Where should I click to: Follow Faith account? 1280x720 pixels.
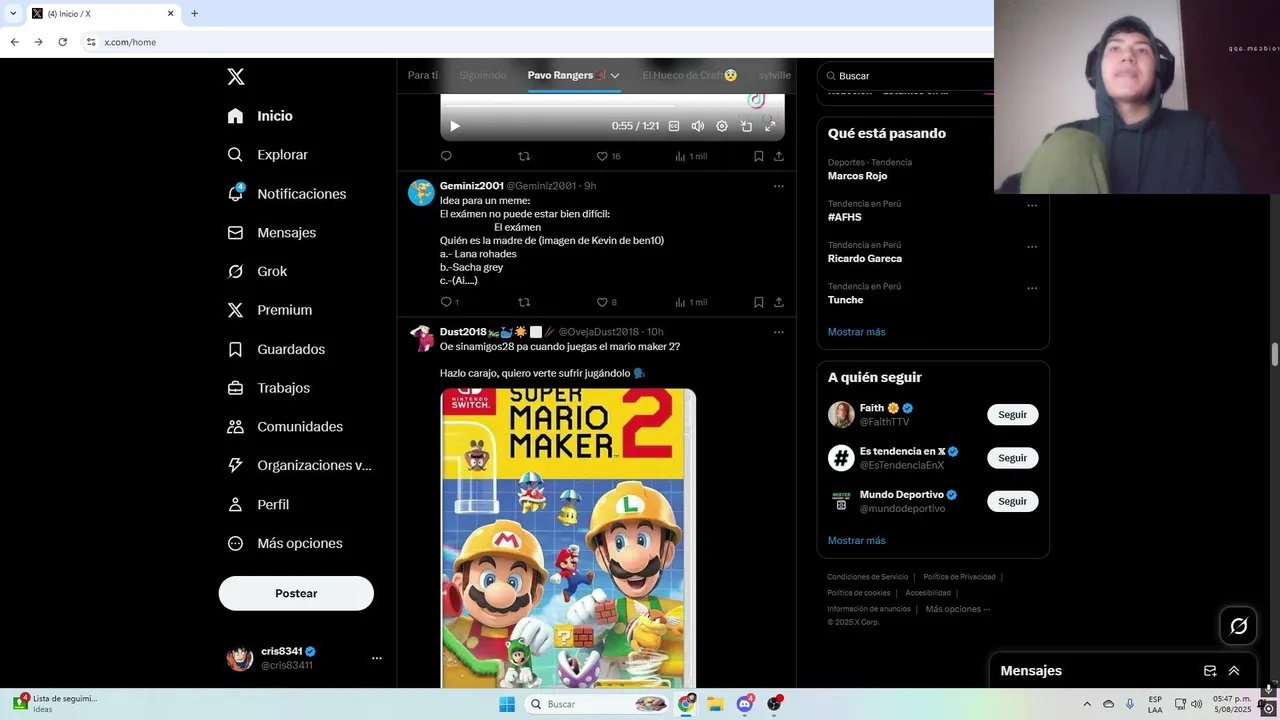pyautogui.click(x=1012, y=414)
